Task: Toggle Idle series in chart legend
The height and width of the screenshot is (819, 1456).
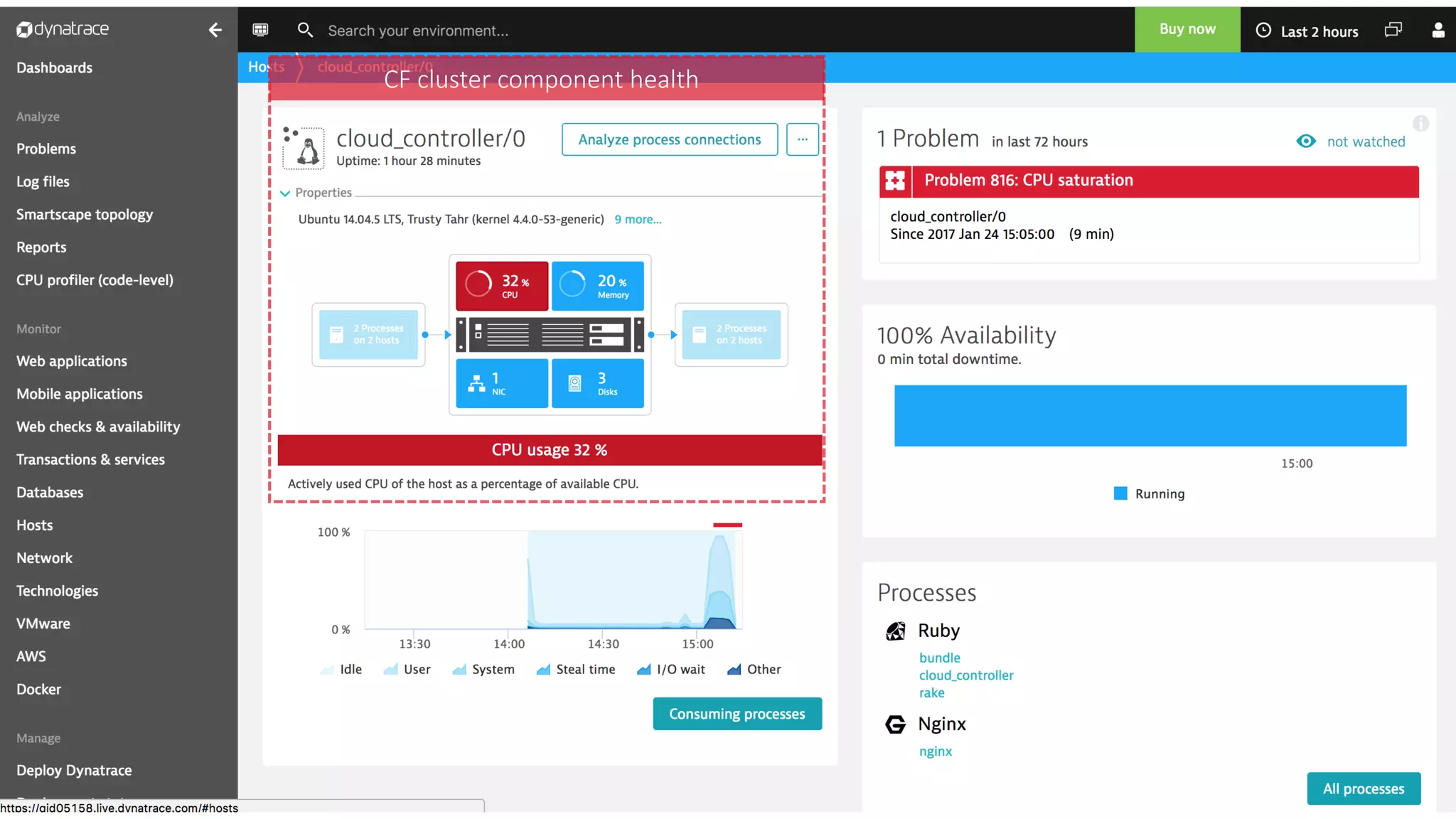Action: 341,670
